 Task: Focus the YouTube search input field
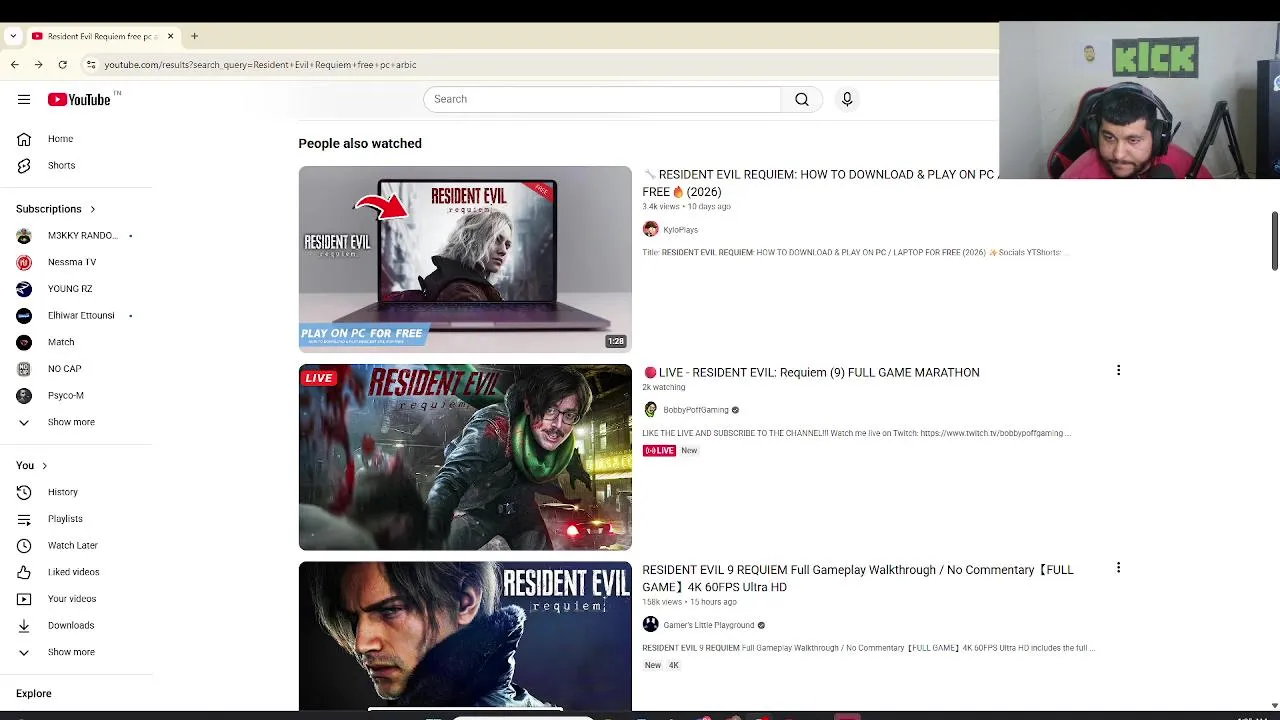pos(602,99)
